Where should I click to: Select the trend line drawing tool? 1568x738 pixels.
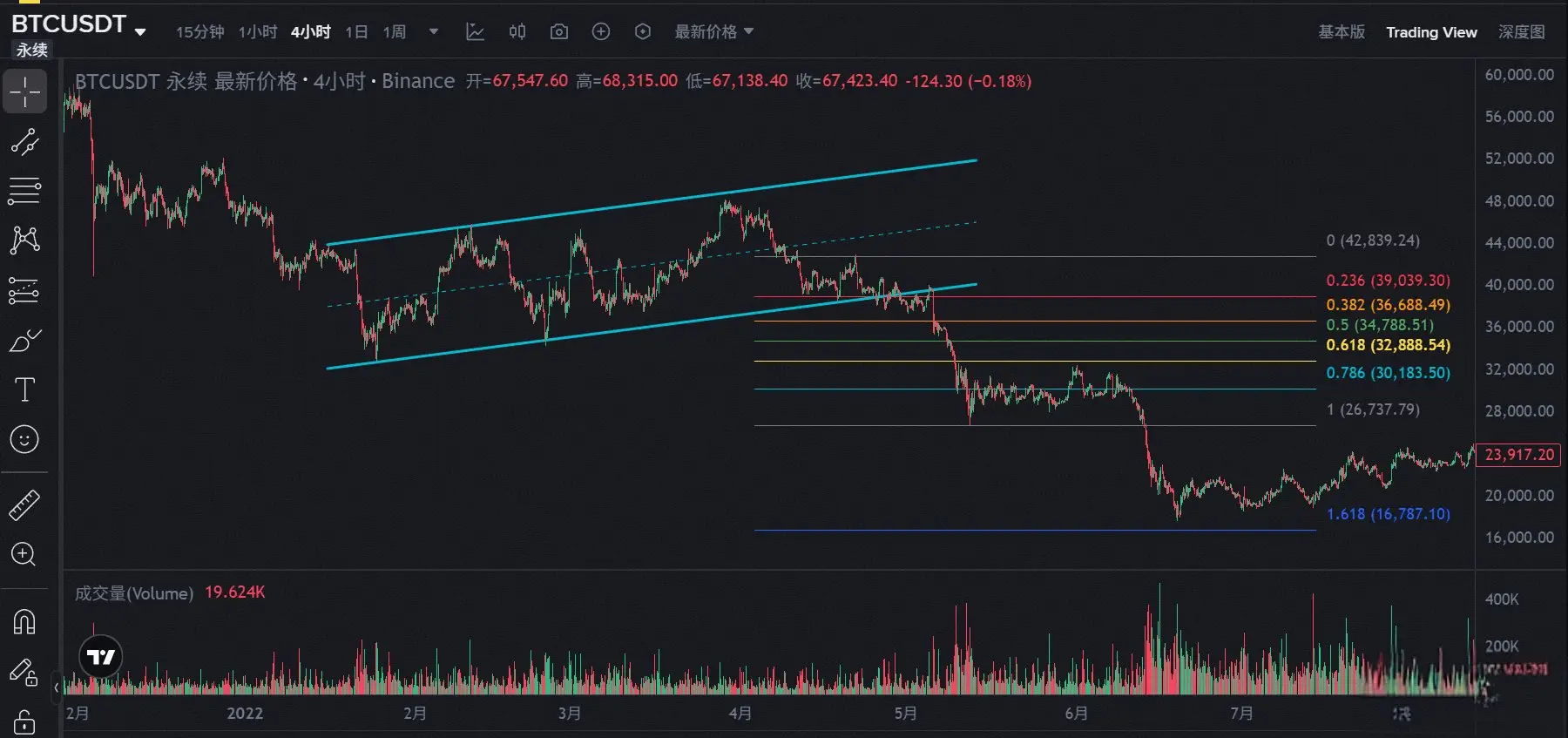click(24, 141)
